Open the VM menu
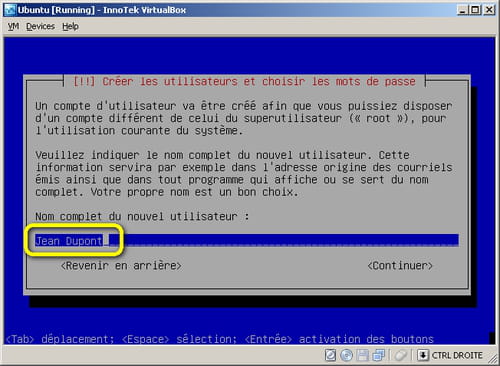The image size is (500, 366). 13,26
